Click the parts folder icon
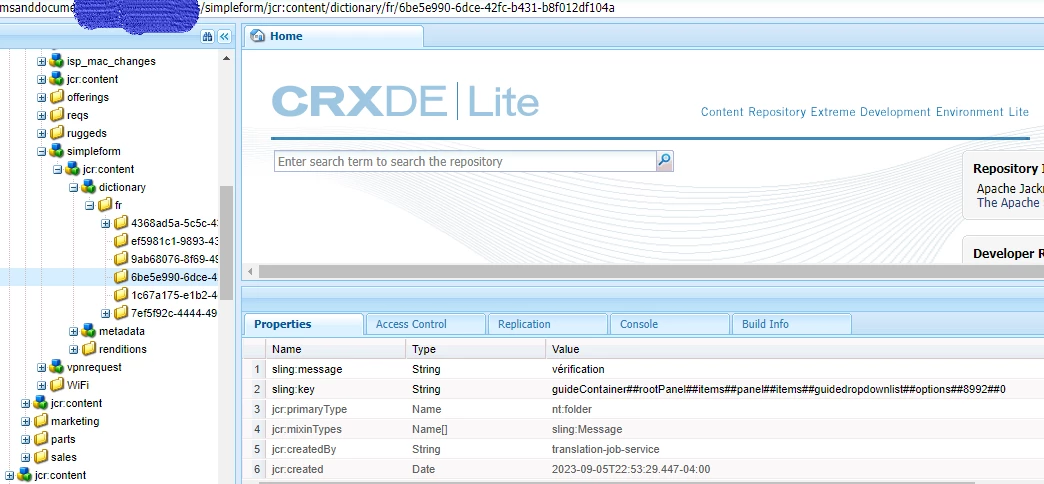 [41, 439]
